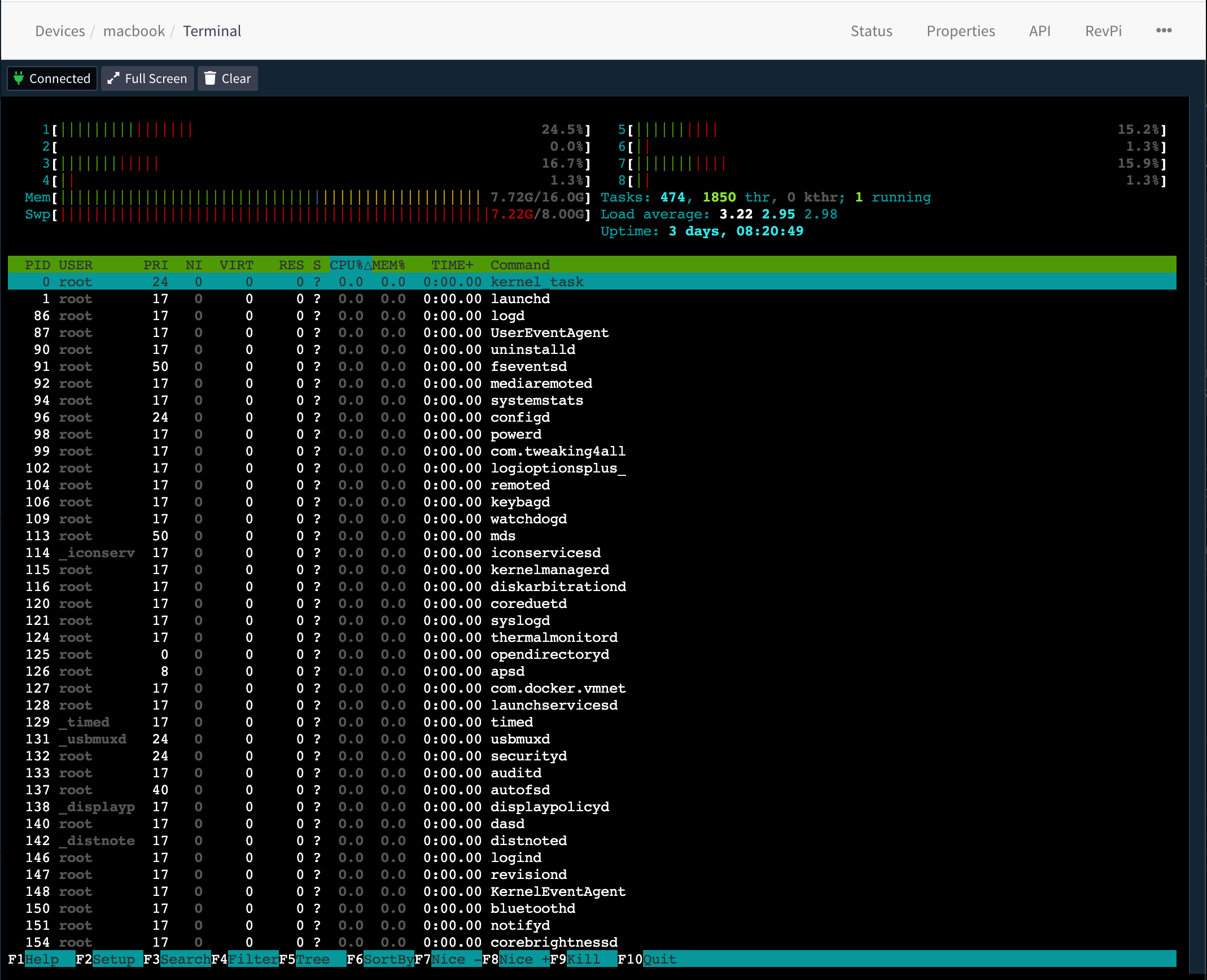Toggle F5 Tree view in htop

click(312, 959)
